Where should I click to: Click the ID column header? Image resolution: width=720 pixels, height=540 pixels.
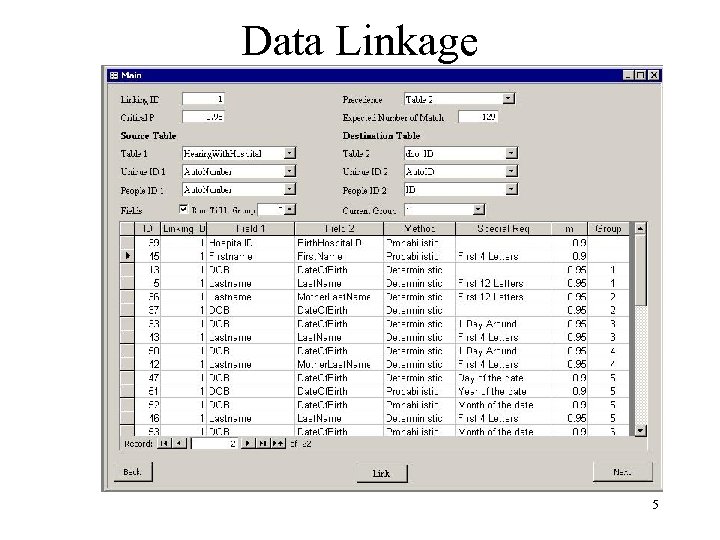pos(147,229)
